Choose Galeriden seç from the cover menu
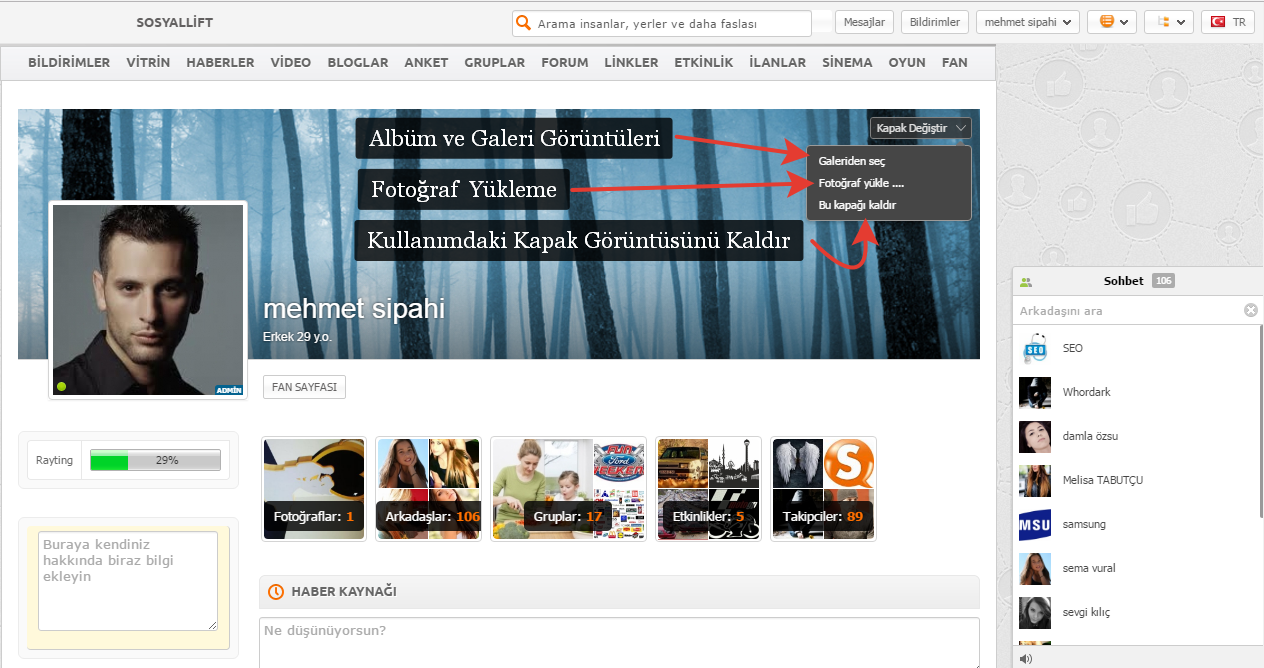 (x=851, y=161)
